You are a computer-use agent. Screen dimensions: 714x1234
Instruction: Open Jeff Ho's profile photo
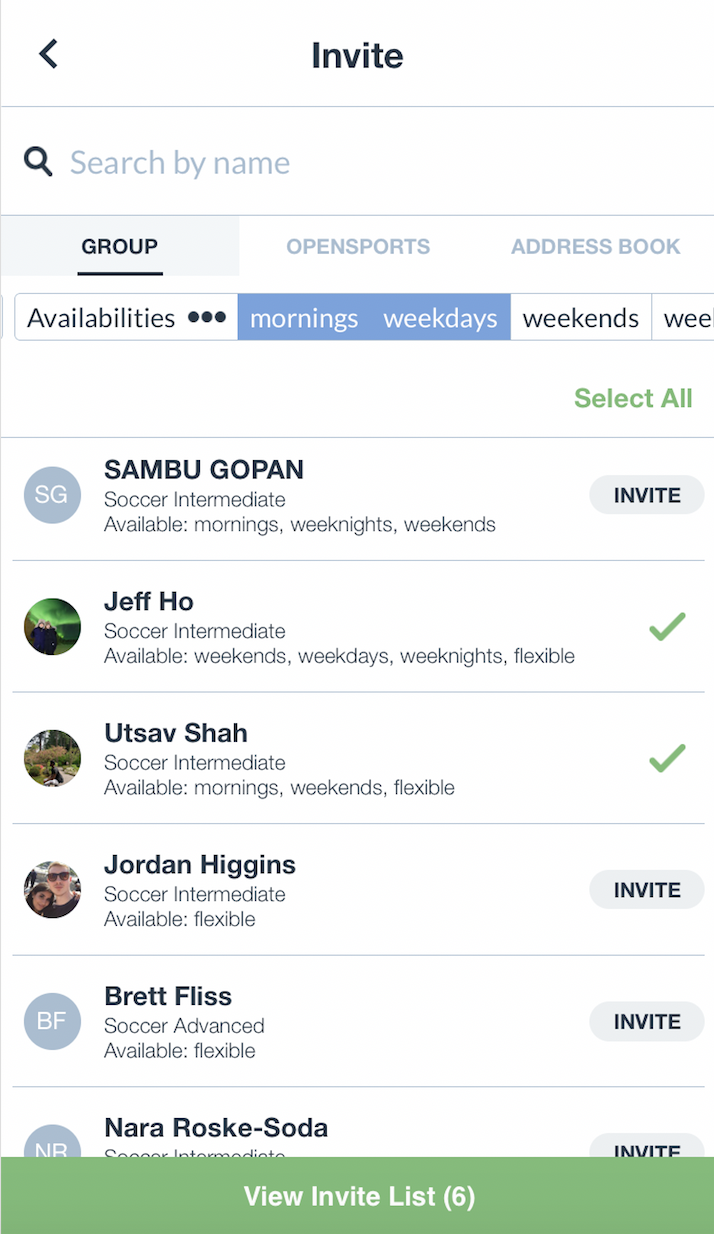pyautogui.click(x=52, y=627)
